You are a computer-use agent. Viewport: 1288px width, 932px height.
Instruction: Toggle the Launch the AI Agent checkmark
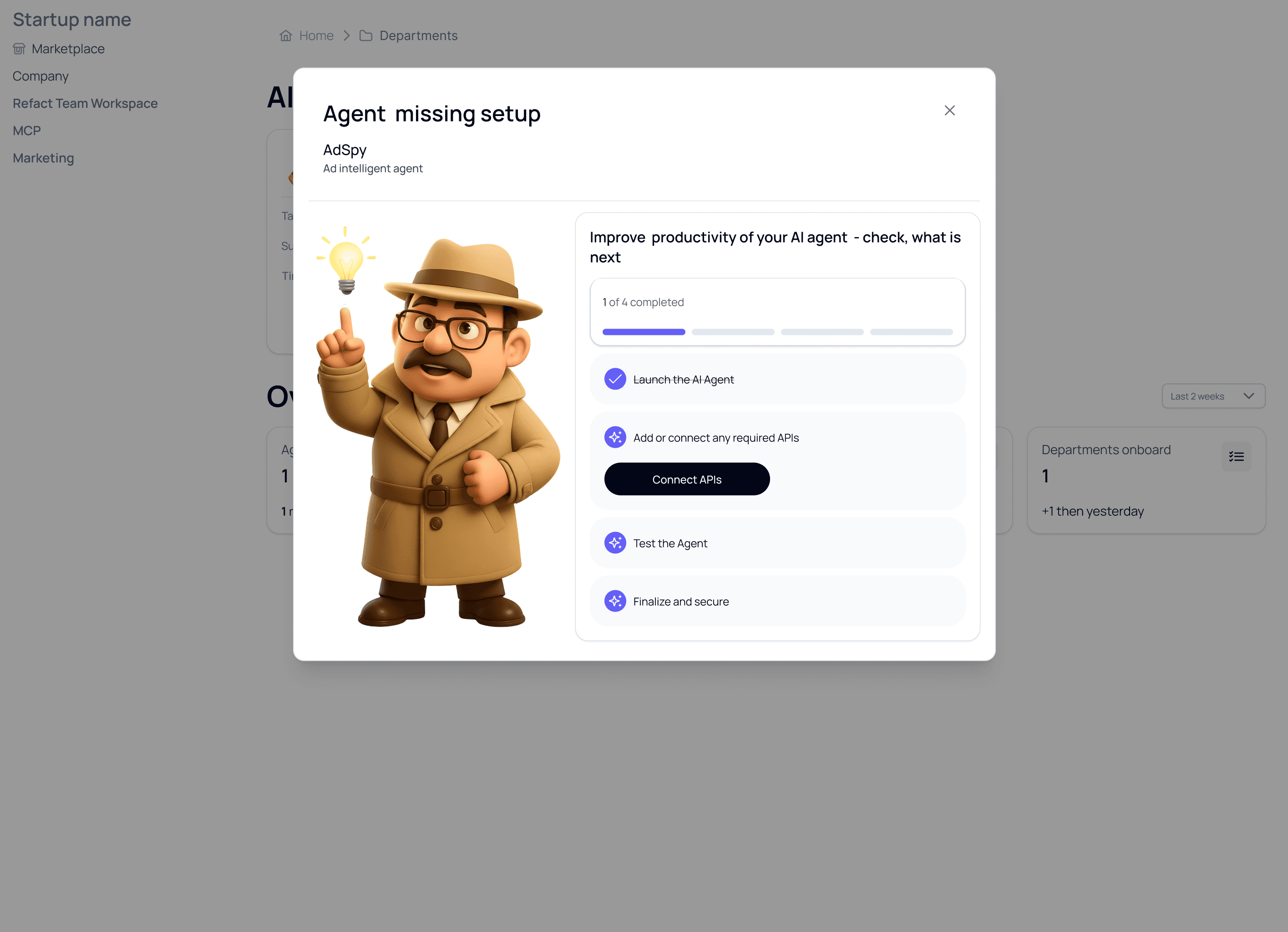[615, 379]
